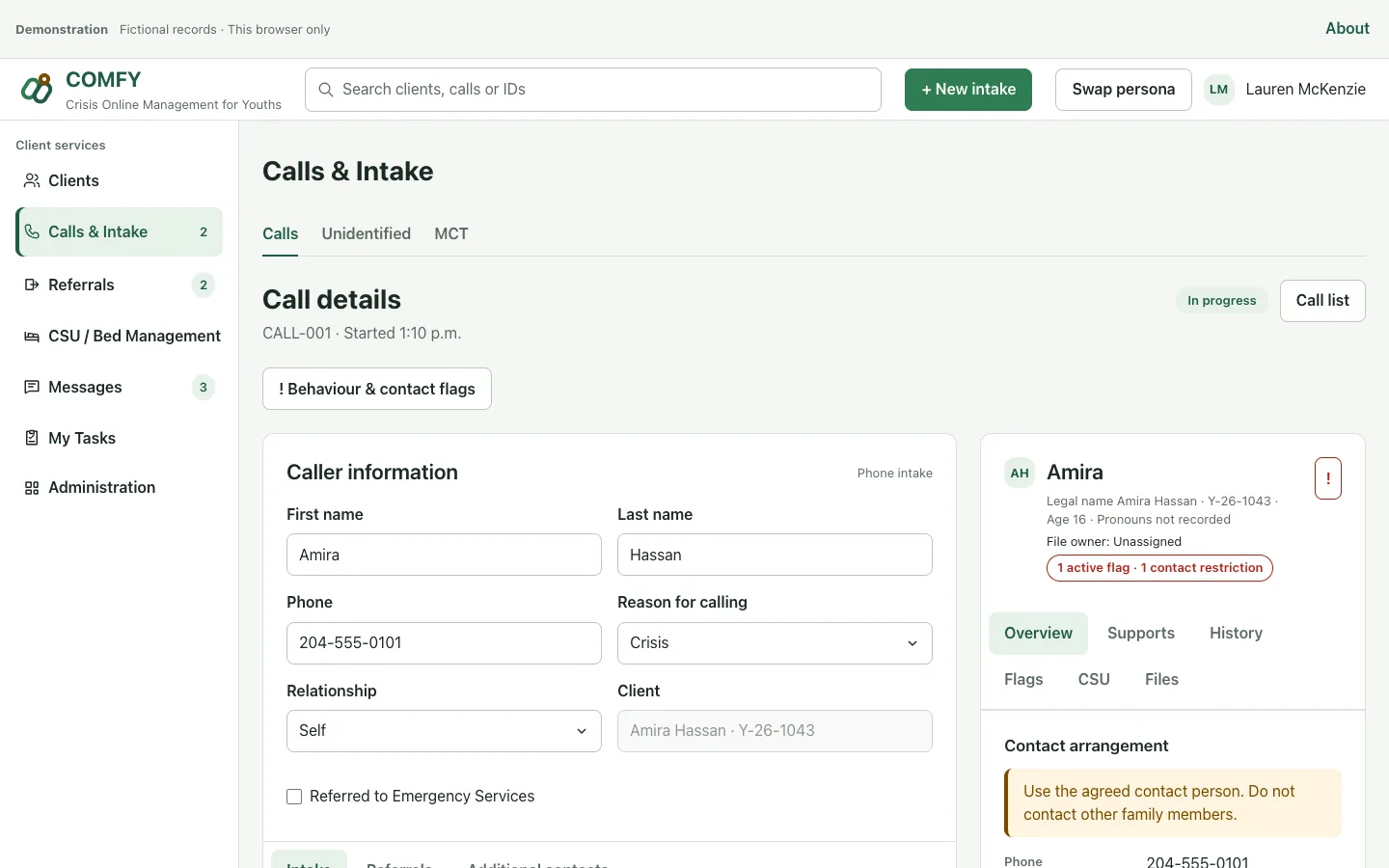Screen dimensions: 1389x868
Task: Open the Supports tab in client panel
Action: point(1141,634)
